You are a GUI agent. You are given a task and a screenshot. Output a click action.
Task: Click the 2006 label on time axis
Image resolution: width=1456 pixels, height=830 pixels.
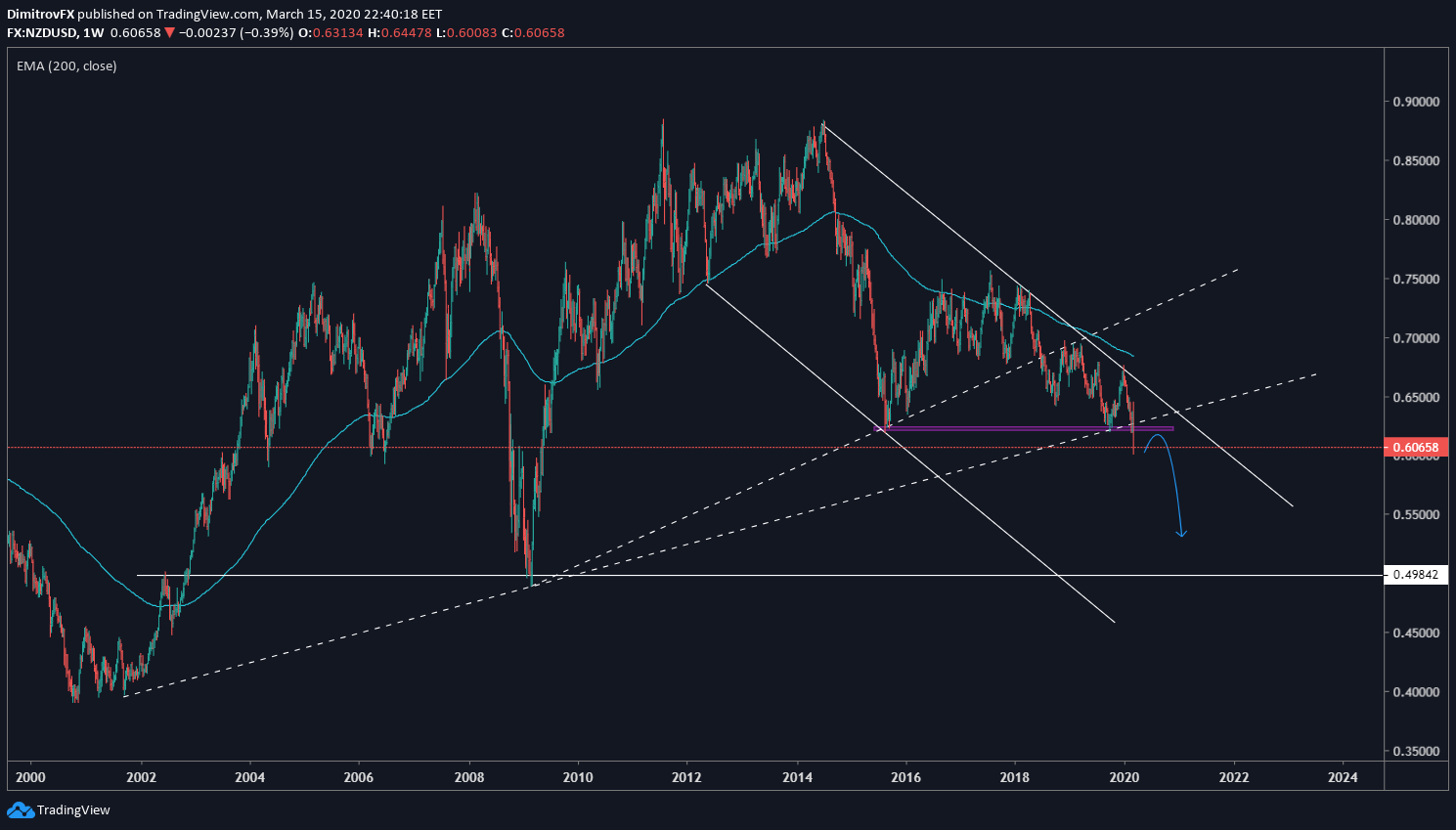coord(359,777)
